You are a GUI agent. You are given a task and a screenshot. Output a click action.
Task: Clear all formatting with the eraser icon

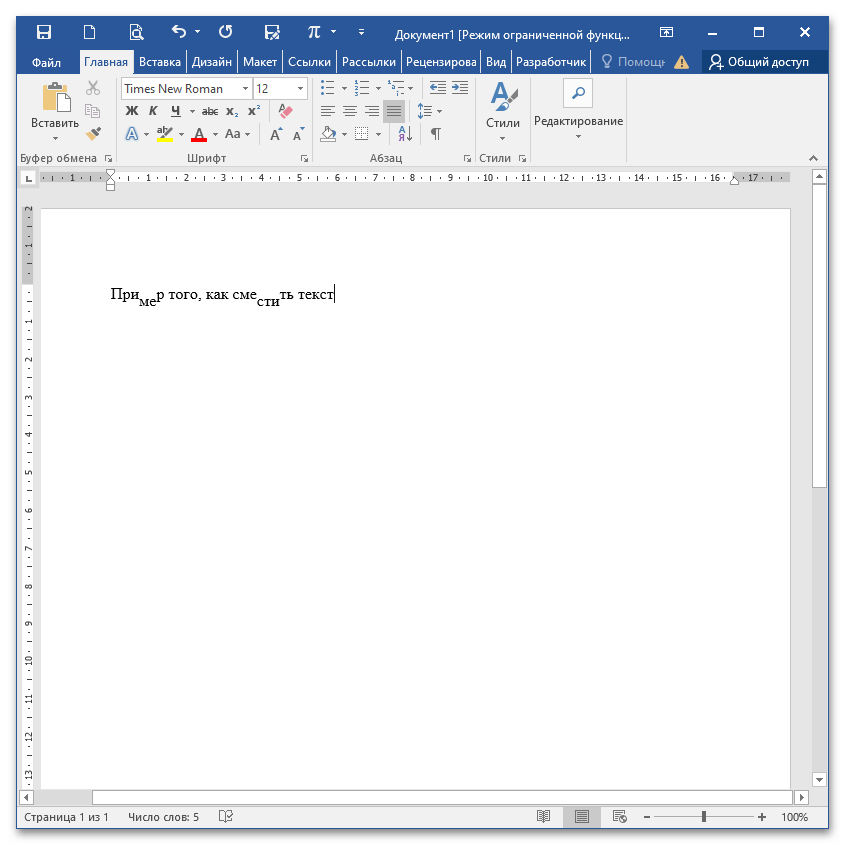(x=286, y=111)
